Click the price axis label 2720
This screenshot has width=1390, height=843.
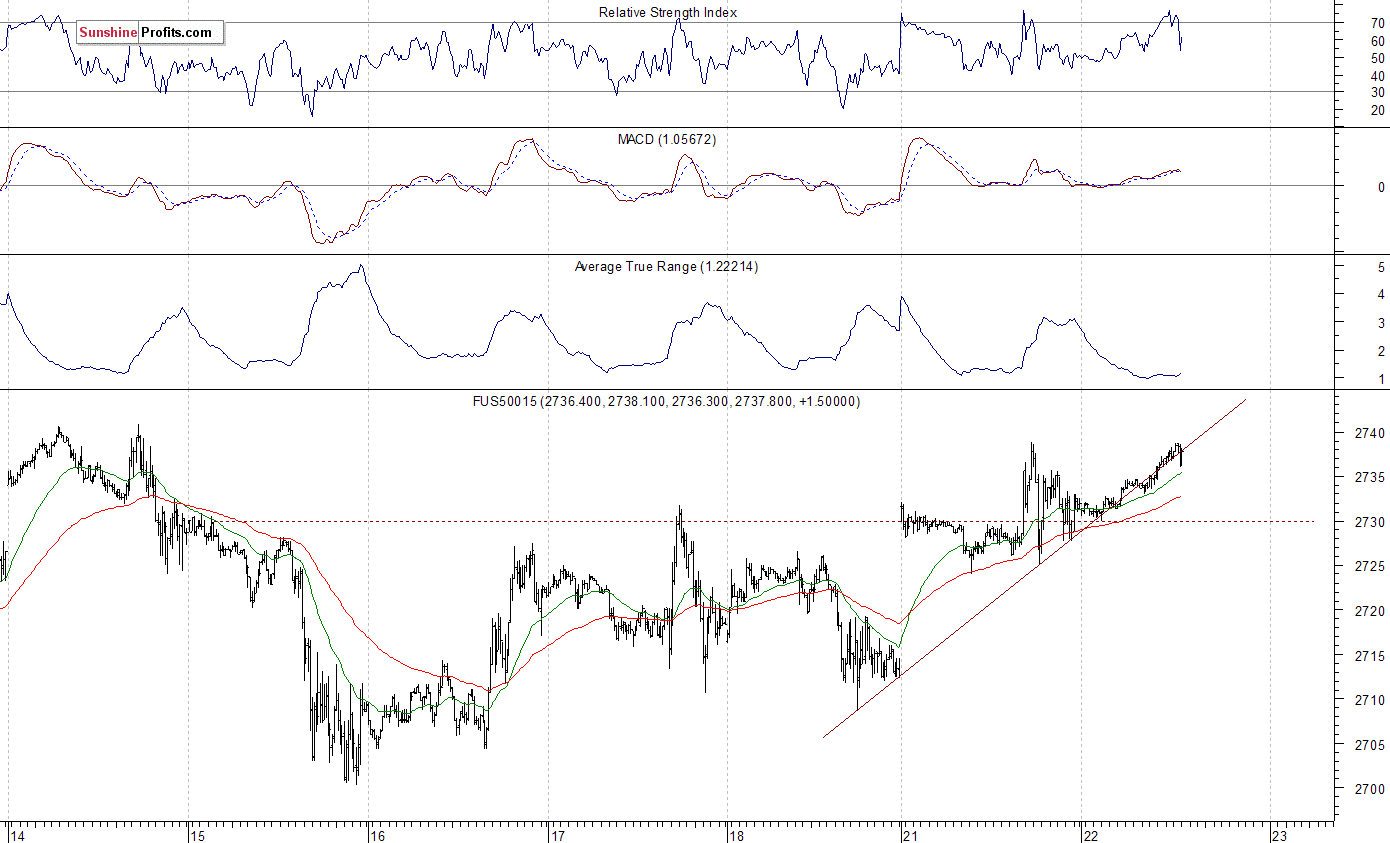tap(1372, 611)
